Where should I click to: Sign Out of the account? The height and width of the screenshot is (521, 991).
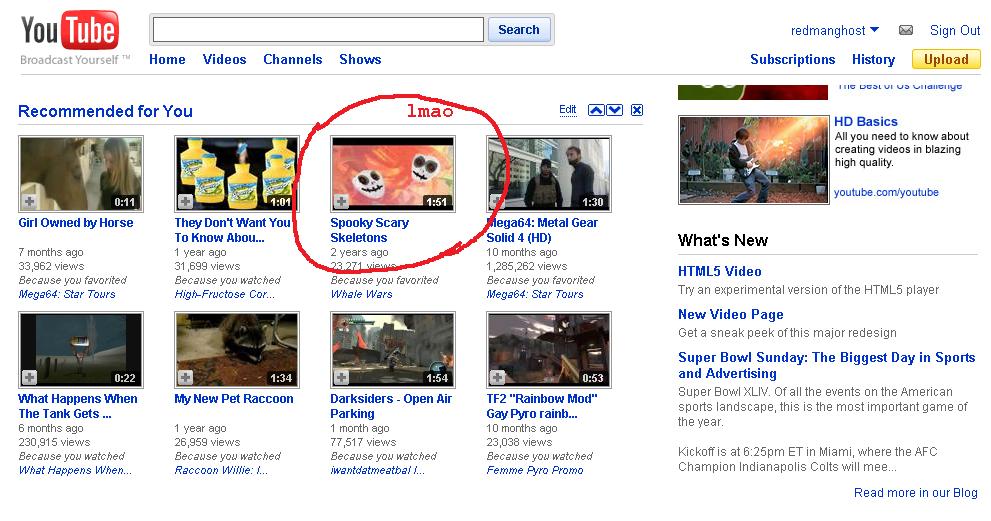(955, 30)
